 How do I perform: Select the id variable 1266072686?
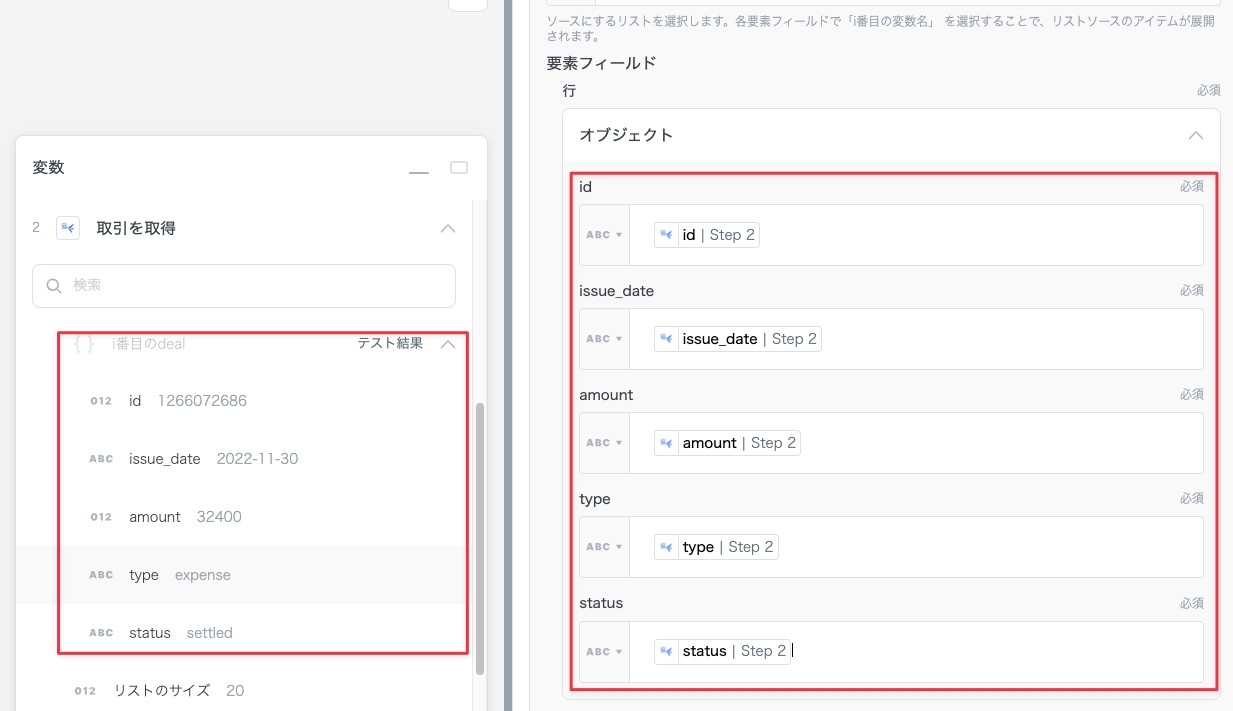click(x=188, y=401)
